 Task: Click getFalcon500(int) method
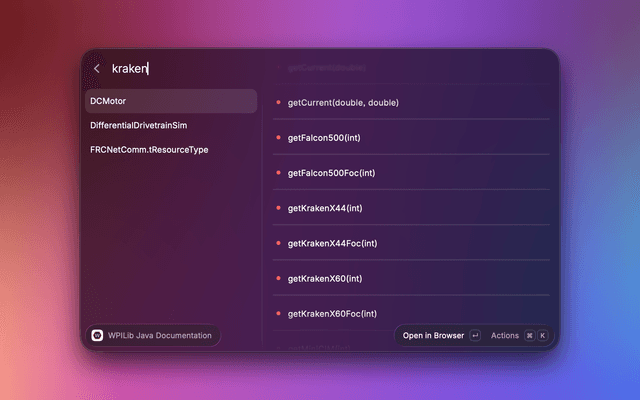coord(324,138)
